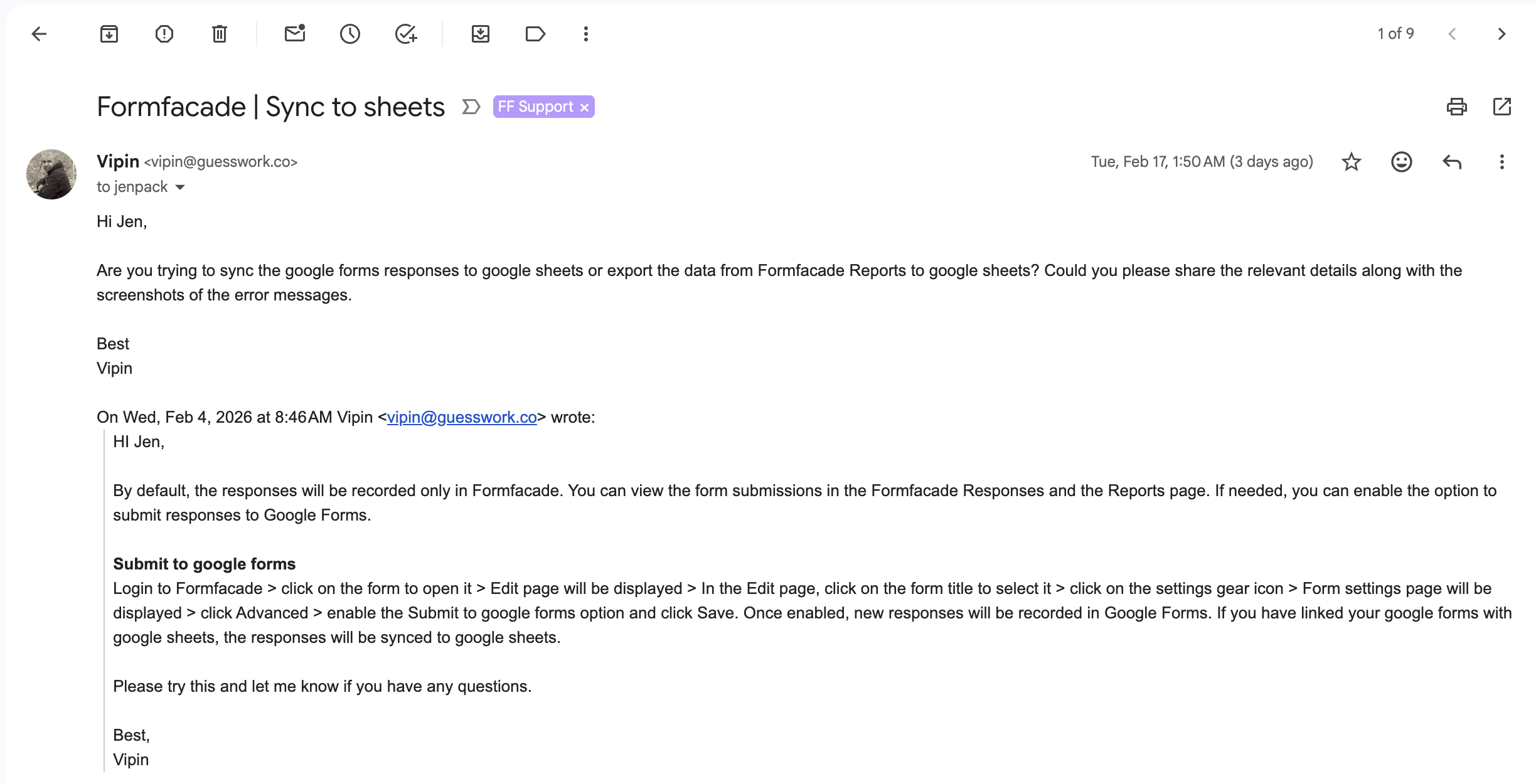Snooze this email with clock icon

(349, 34)
